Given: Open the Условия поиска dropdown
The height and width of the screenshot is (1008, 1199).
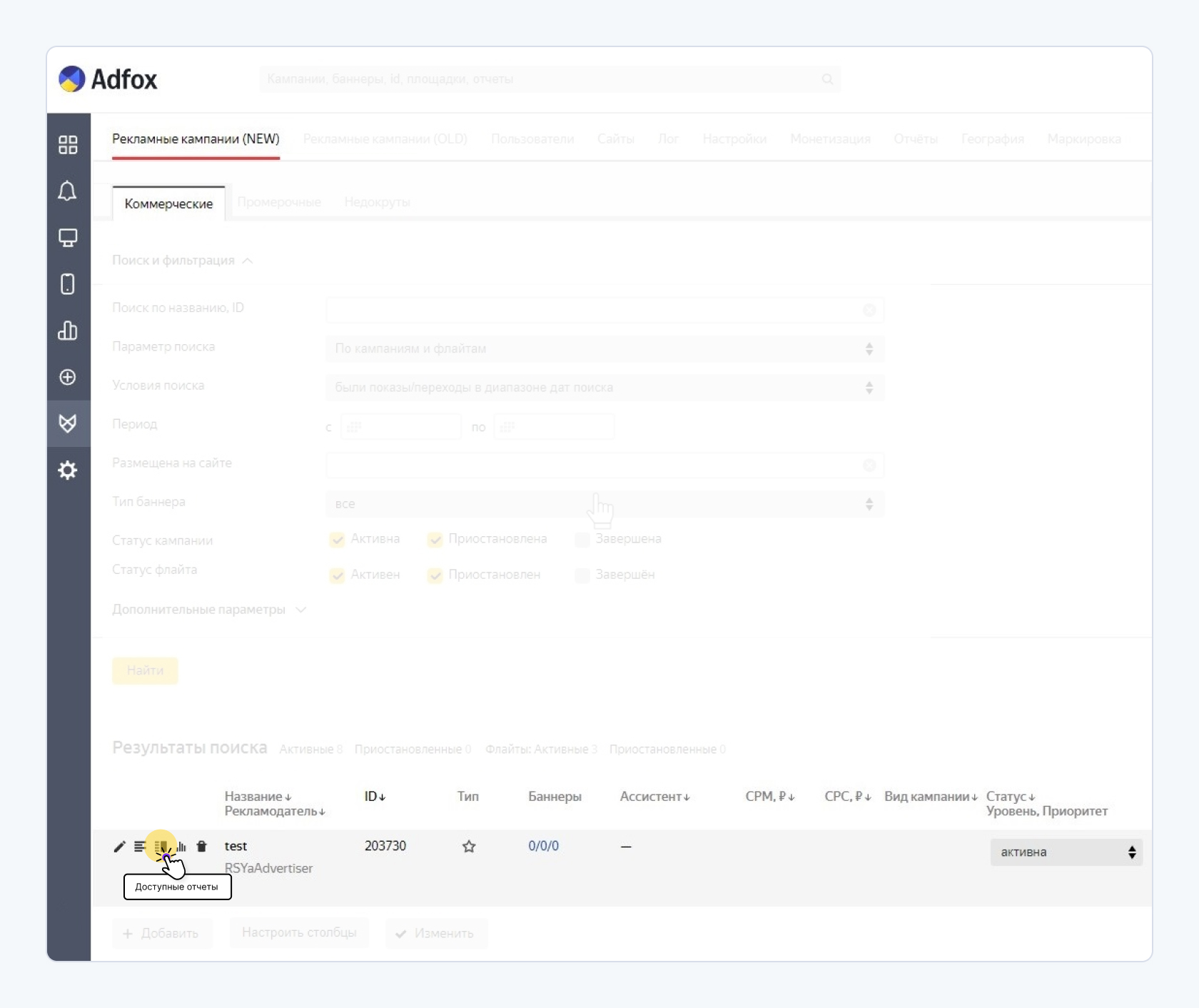Looking at the screenshot, I should tap(605, 388).
